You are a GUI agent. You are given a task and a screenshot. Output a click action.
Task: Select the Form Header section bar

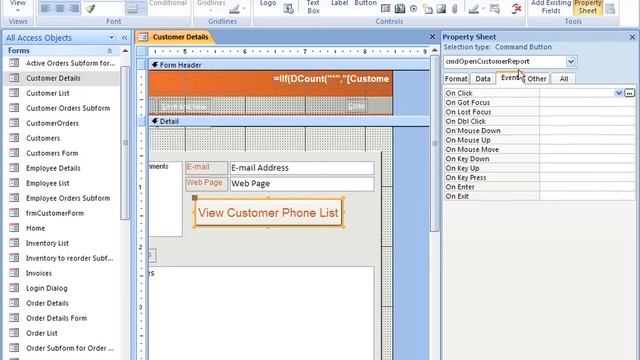(x=289, y=65)
